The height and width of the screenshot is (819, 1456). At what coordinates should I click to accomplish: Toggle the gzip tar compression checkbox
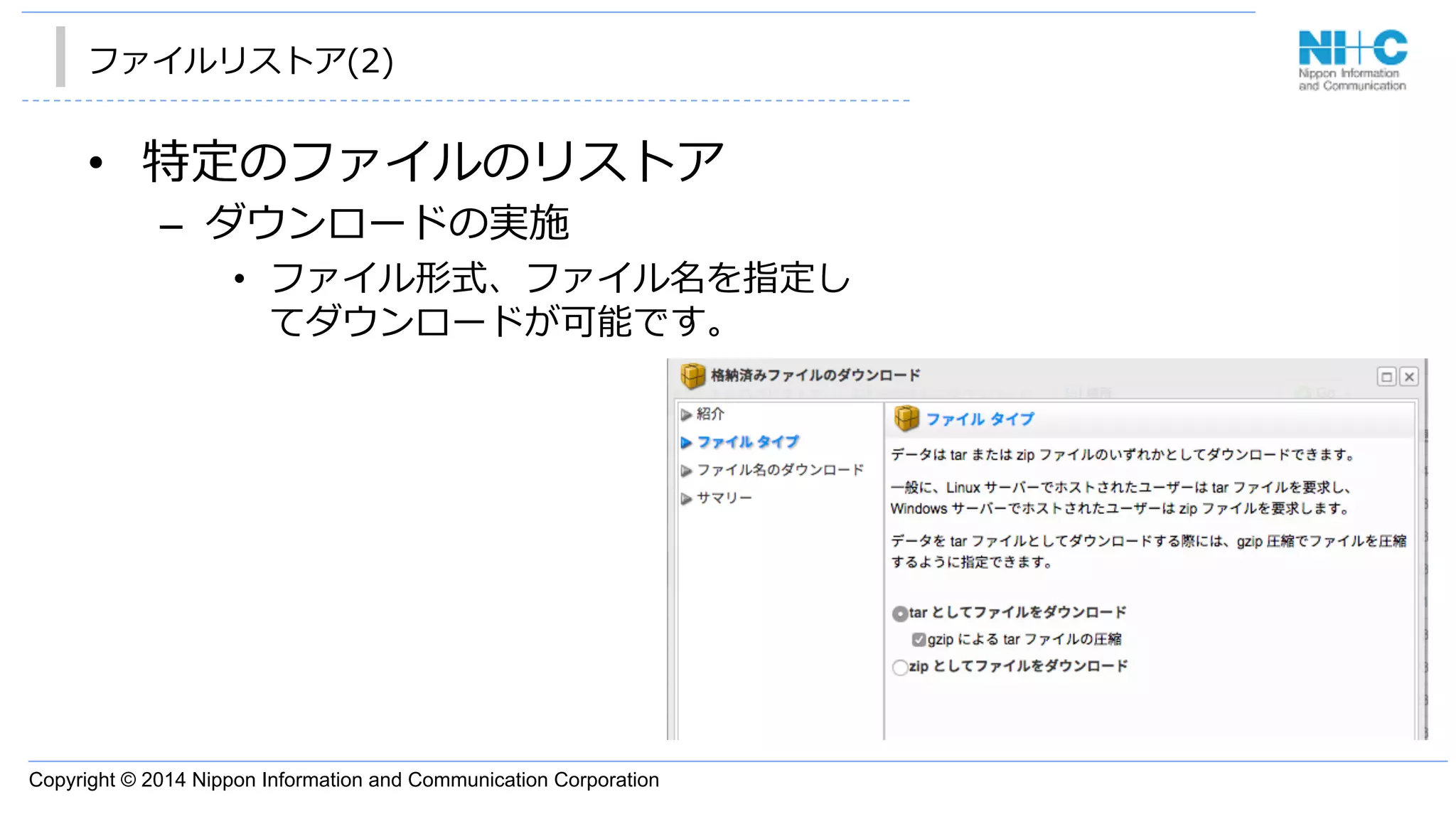(919, 640)
